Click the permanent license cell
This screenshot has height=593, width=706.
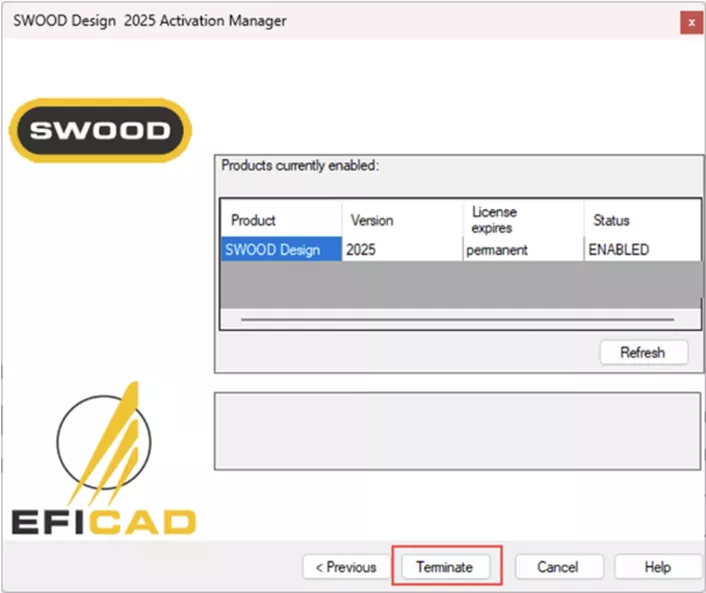tap(523, 249)
